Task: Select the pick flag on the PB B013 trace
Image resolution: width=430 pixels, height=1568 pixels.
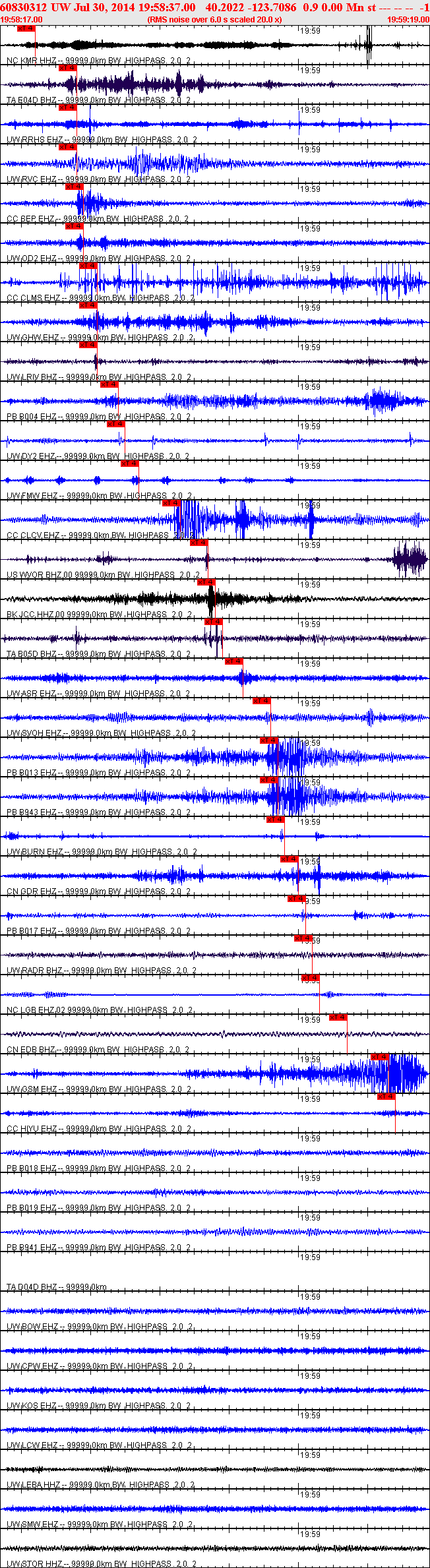Action: coord(269,740)
